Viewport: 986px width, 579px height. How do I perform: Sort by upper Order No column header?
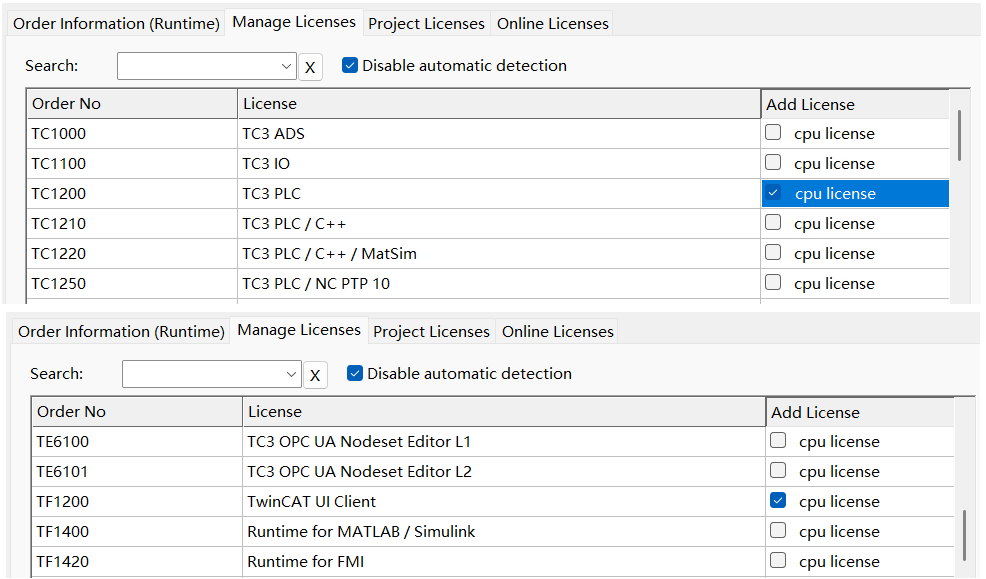point(132,104)
